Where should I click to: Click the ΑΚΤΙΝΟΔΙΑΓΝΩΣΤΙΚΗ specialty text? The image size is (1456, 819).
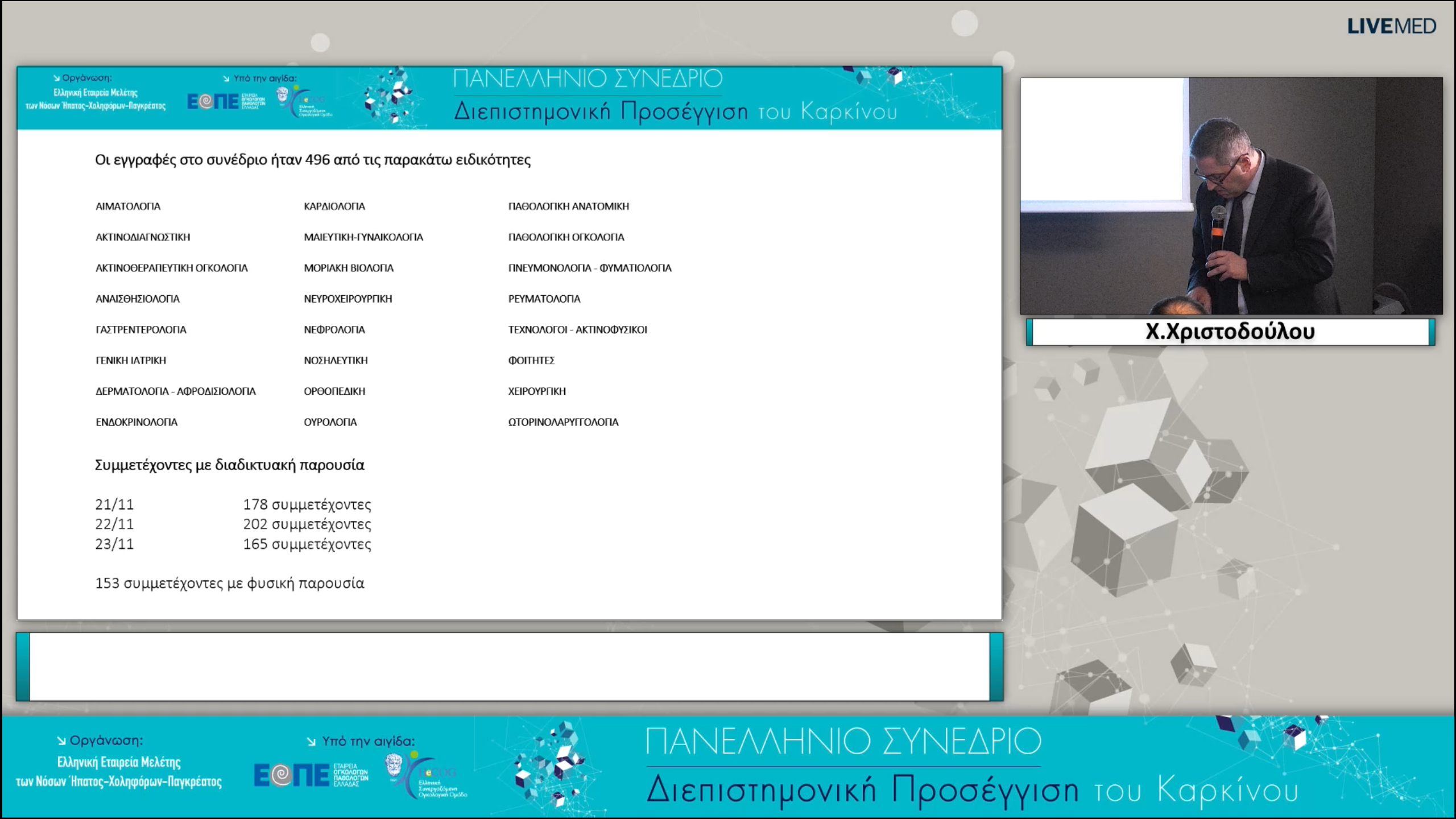coord(143,237)
